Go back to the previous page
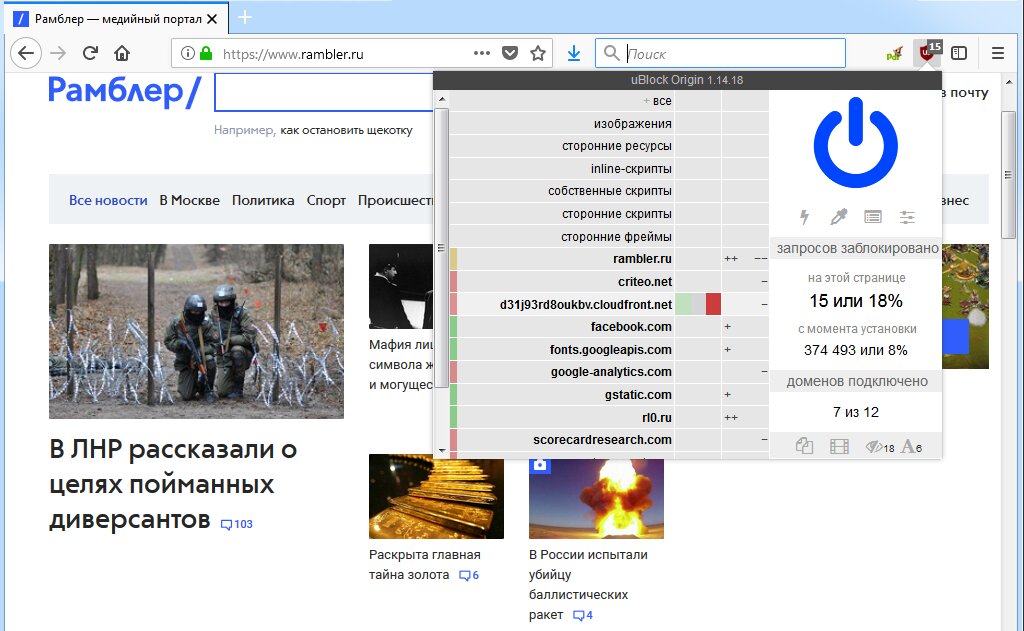Screen dimensions: 1024x631 26,53
